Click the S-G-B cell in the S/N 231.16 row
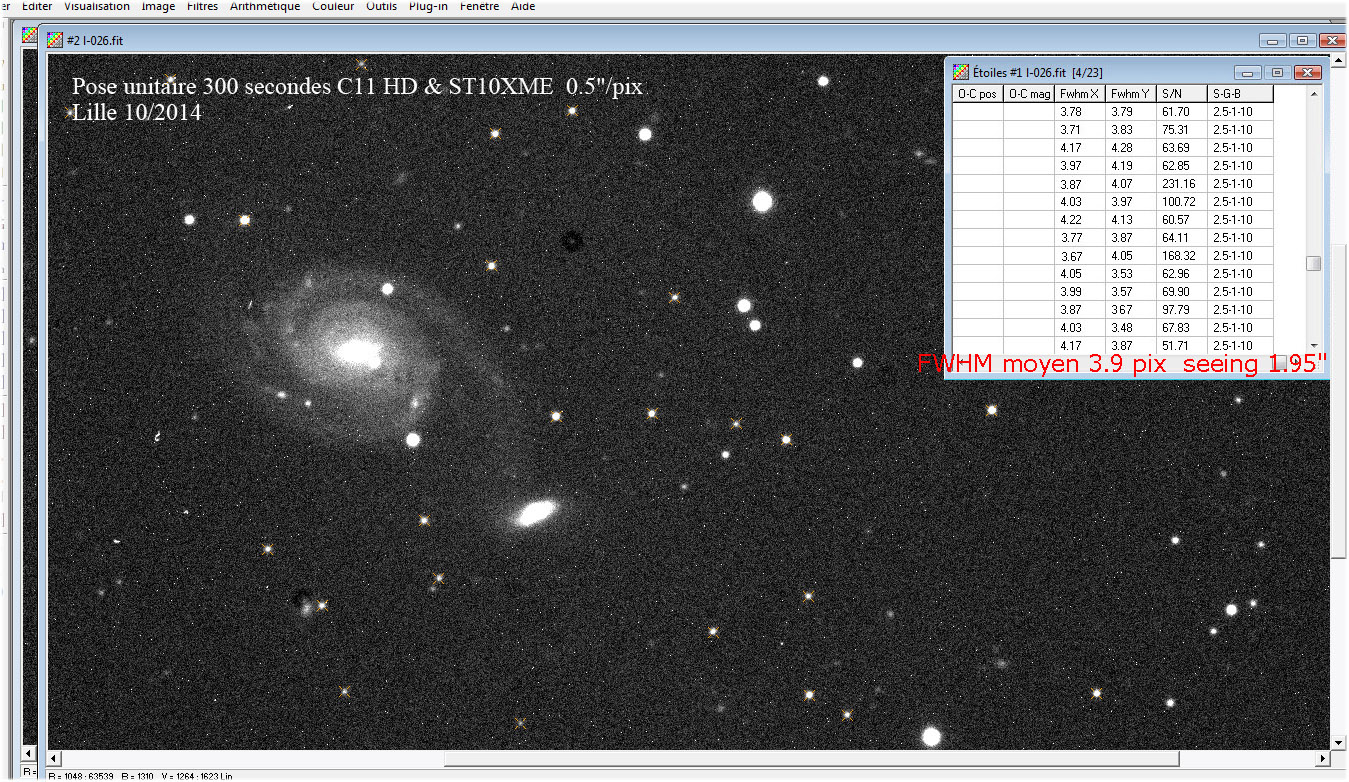Screen dimensions: 1349x782 1241,184
